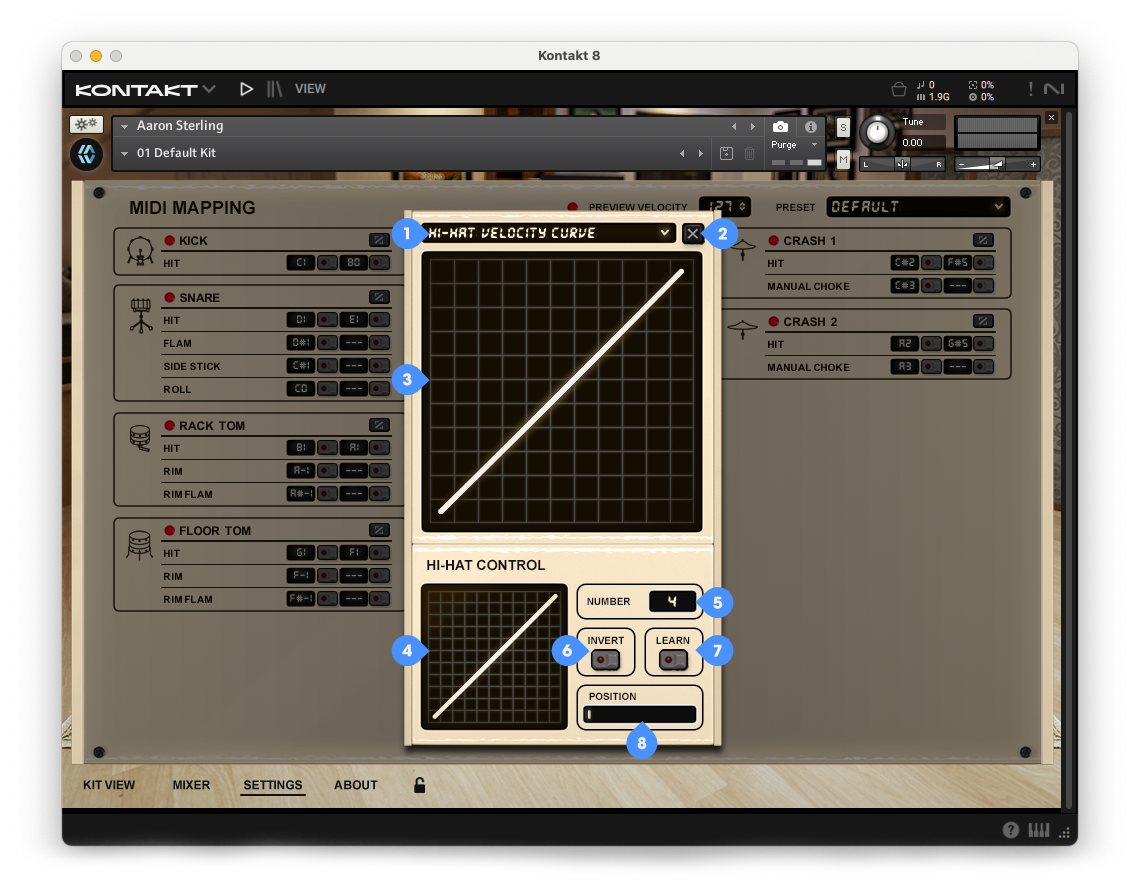
Task: Expand the Aaron Sterling instrument menu
Action: (x=124, y=126)
